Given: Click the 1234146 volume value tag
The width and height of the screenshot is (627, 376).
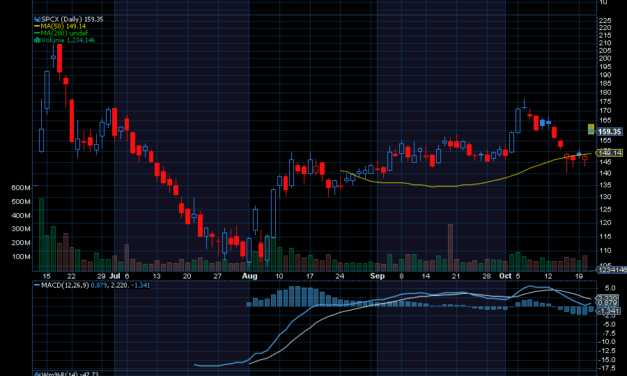Looking at the screenshot, I should click(x=612, y=270).
